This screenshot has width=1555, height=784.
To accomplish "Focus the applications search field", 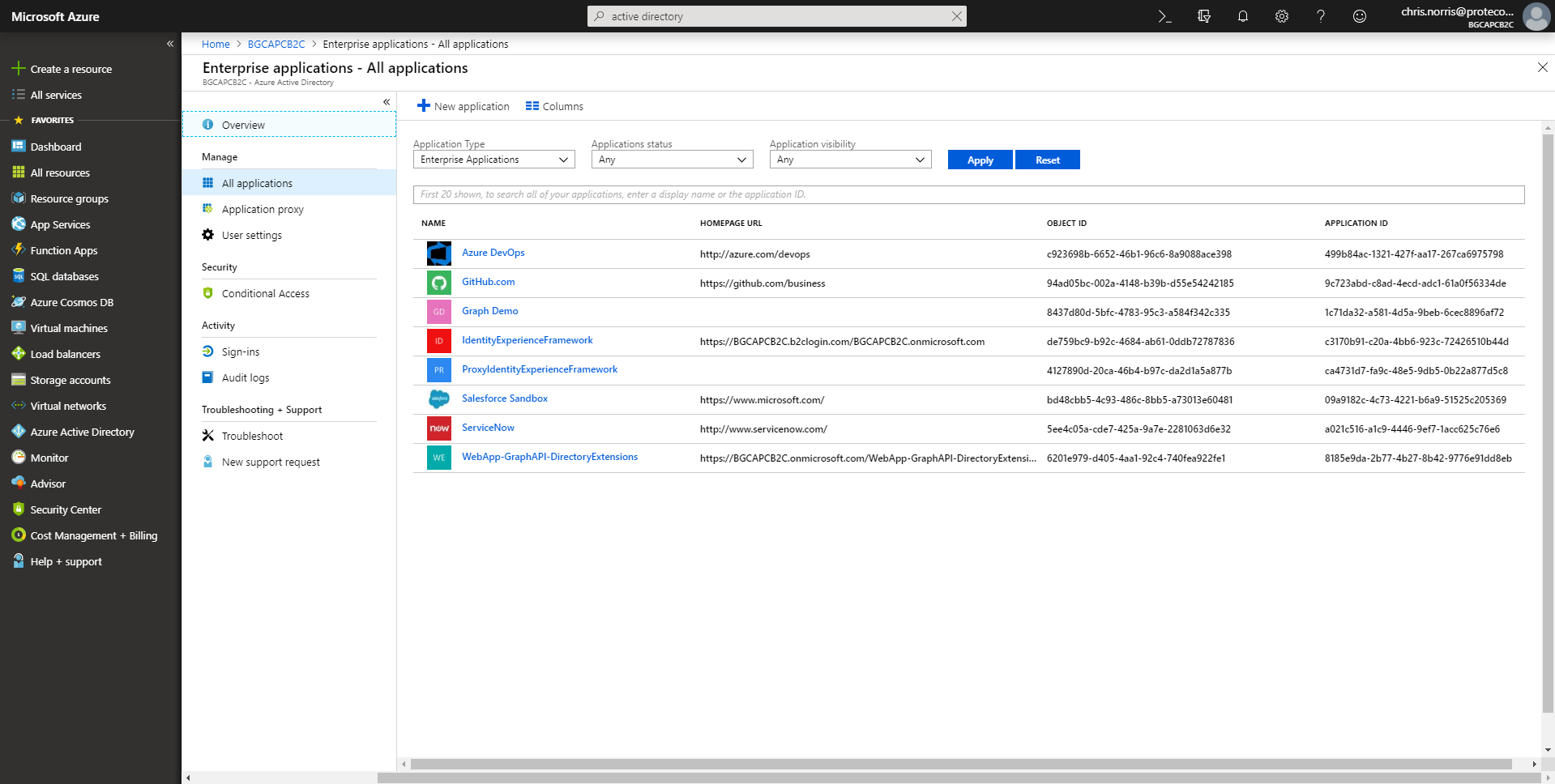I will pyautogui.click(x=969, y=194).
